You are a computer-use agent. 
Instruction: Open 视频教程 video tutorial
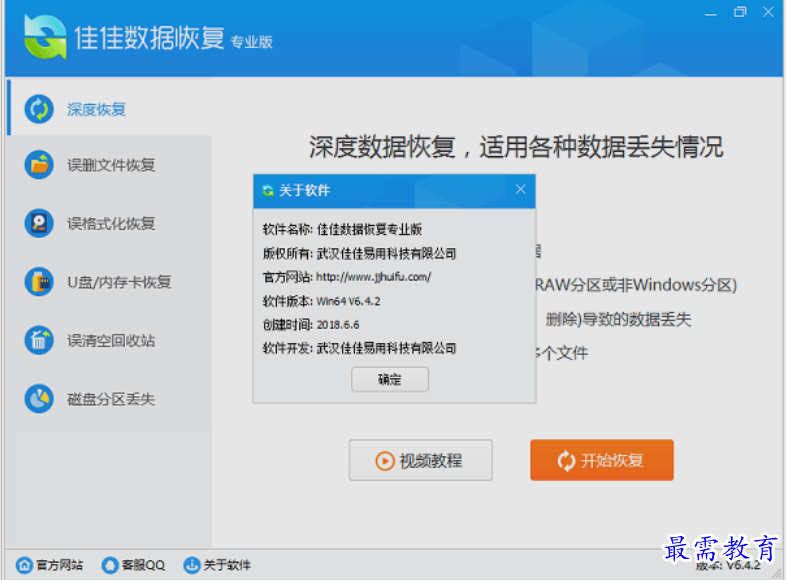tap(421, 460)
